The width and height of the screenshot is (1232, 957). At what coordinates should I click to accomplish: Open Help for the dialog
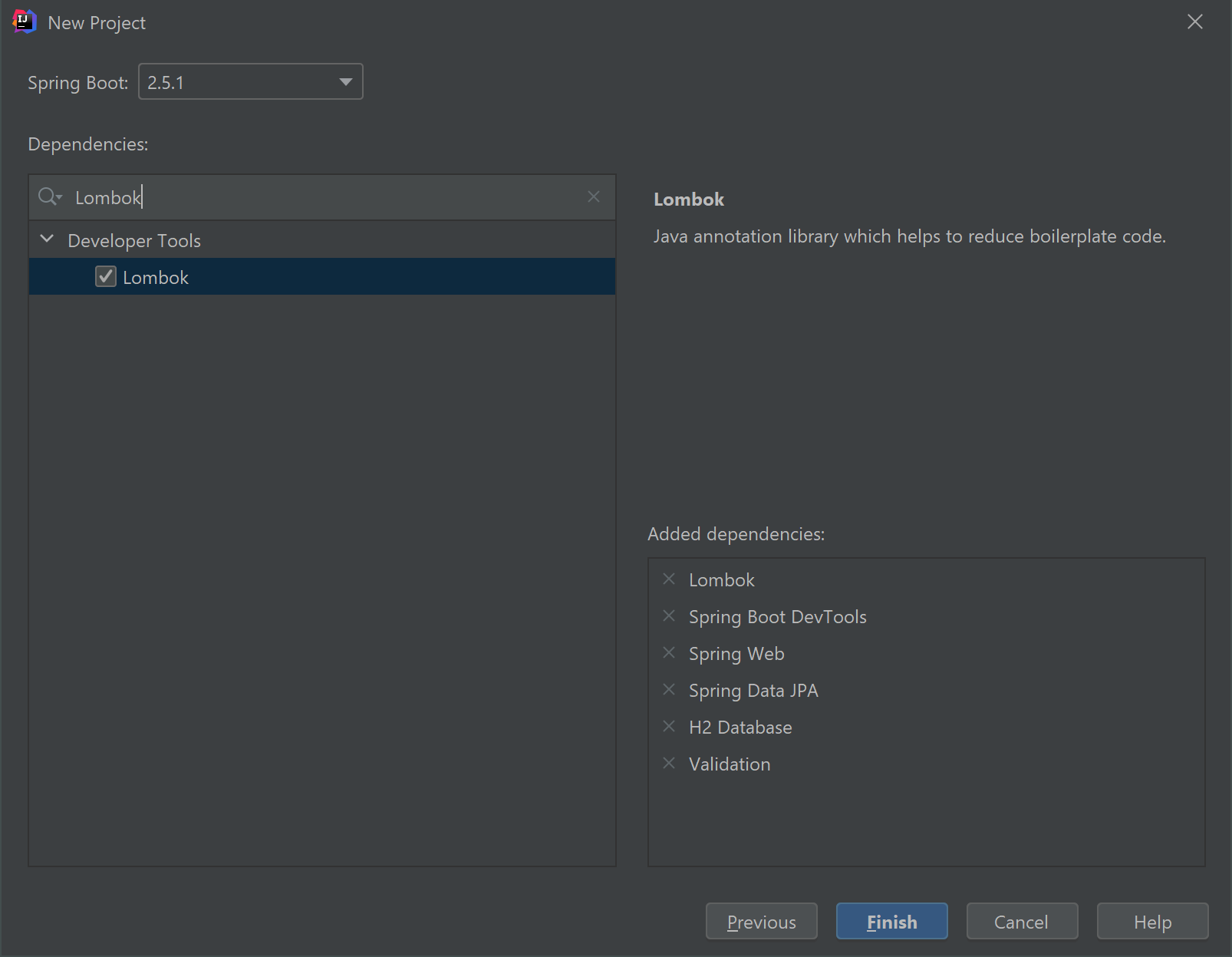[x=1151, y=922]
